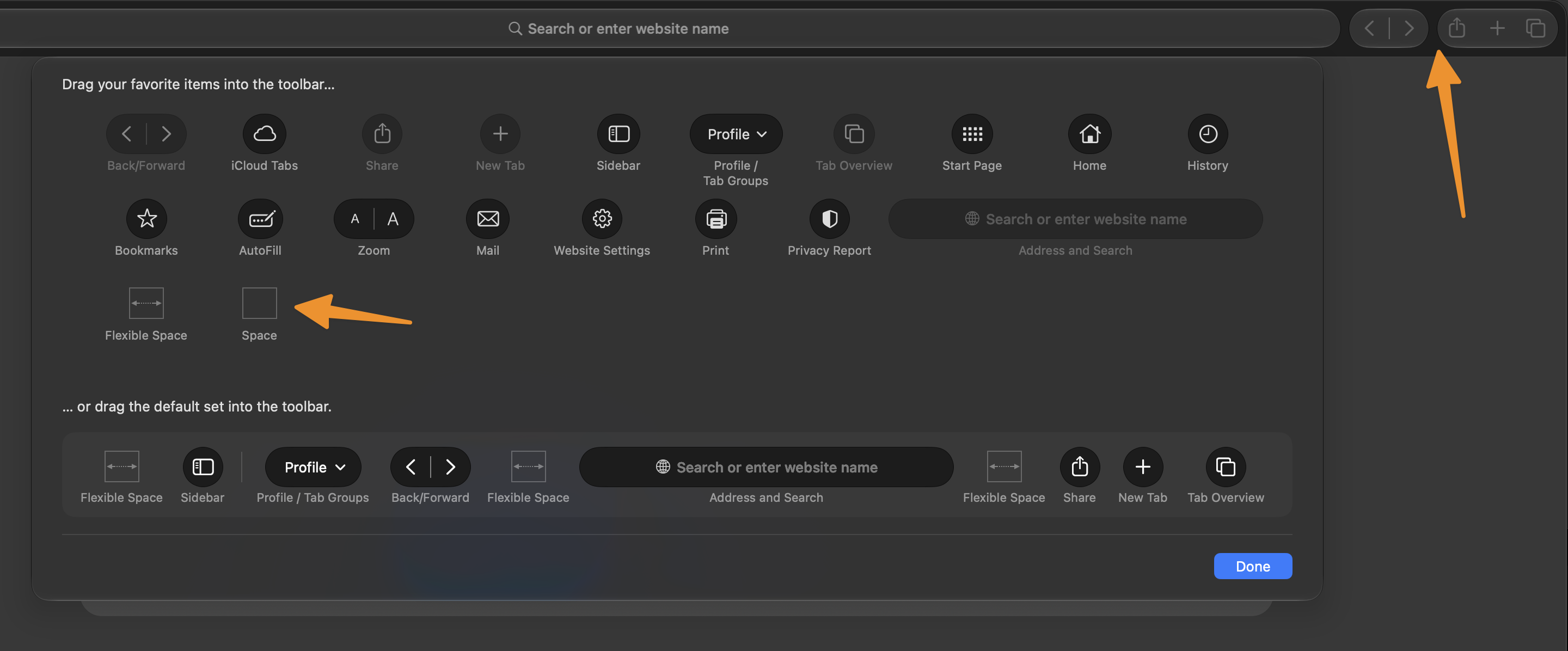Click the History clock icon
Image resolution: width=1568 pixels, height=651 pixels.
pyautogui.click(x=1207, y=133)
